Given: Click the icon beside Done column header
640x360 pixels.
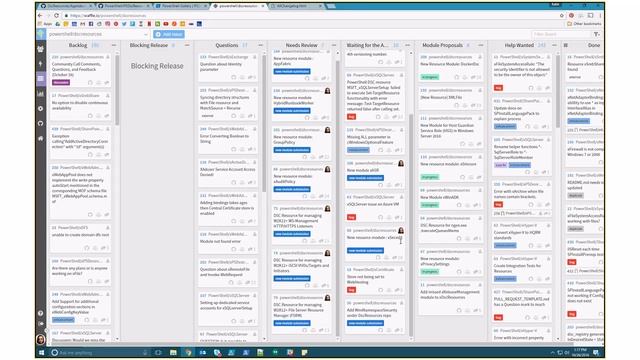Looking at the screenshot, I should click(566, 45).
